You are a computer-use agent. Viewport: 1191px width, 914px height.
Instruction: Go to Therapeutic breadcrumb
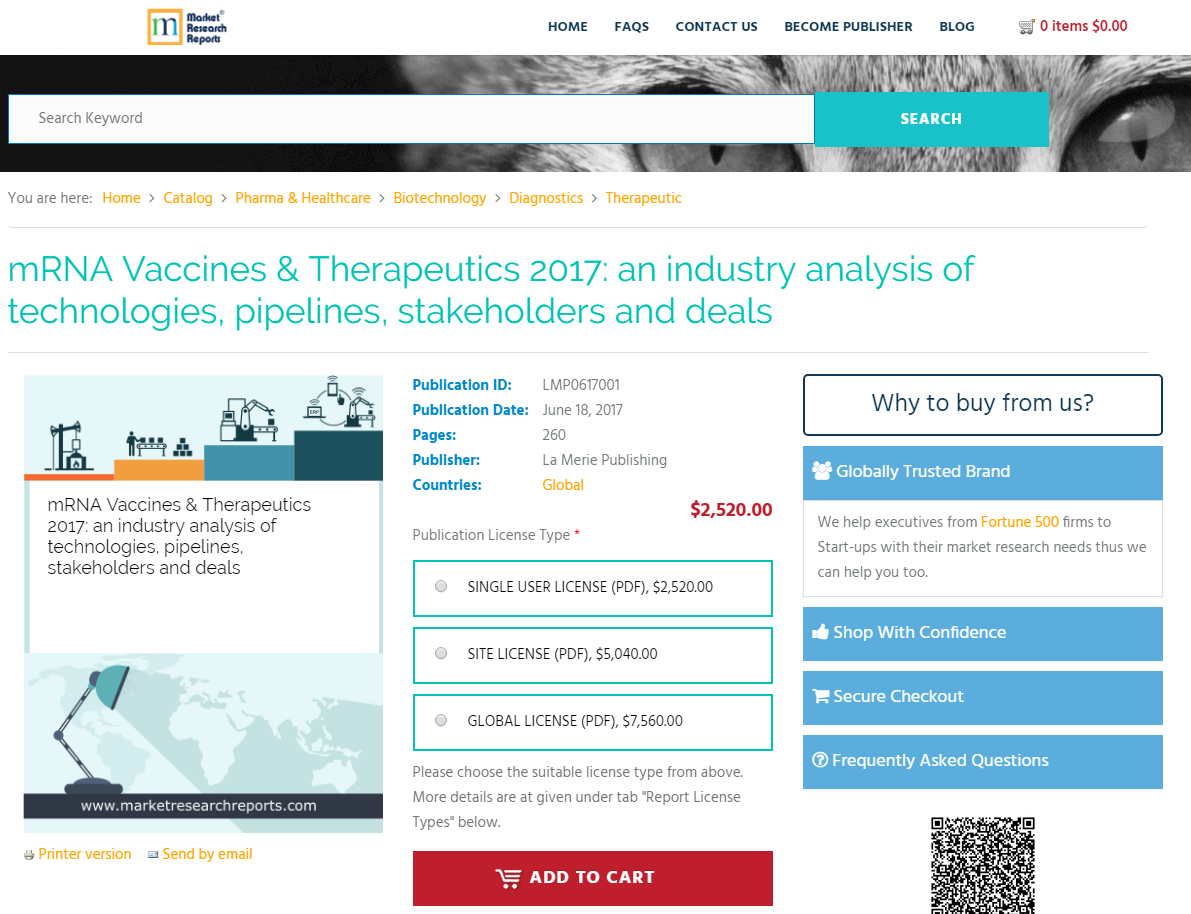(x=643, y=198)
